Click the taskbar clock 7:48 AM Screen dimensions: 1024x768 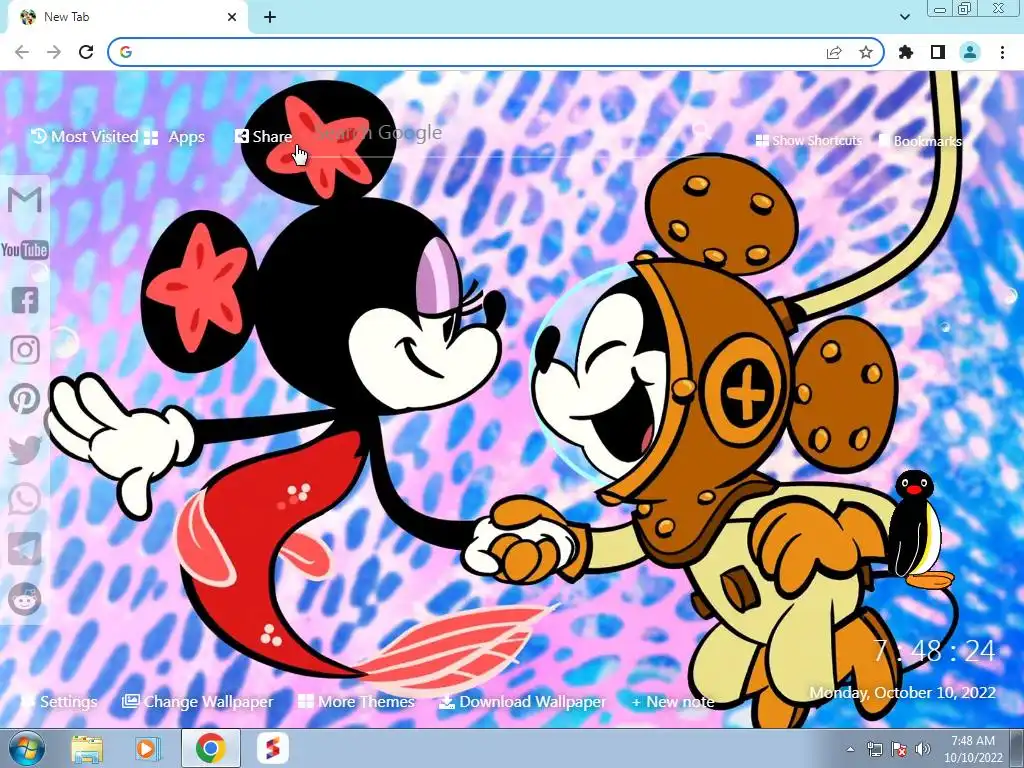pos(973,749)
